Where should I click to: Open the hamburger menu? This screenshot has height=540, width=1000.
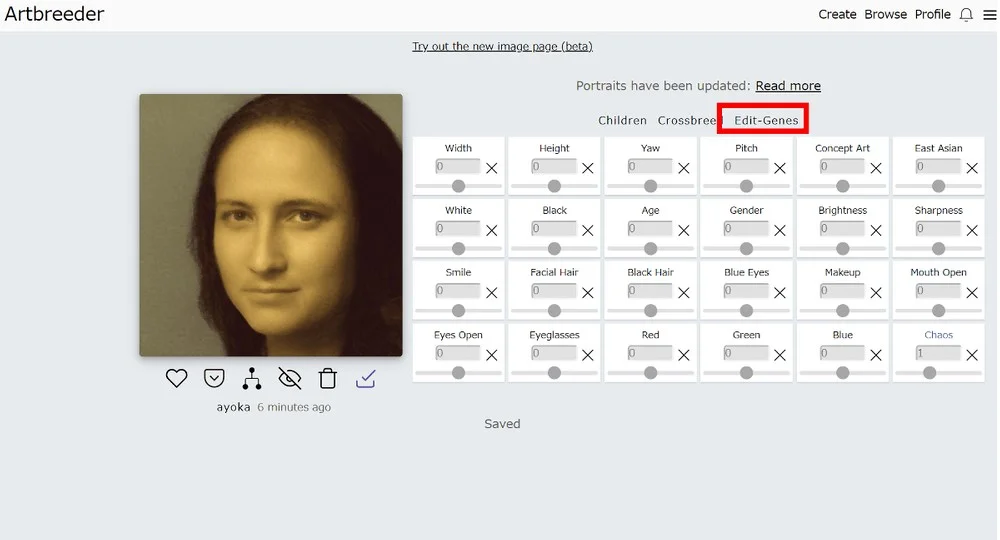(x=989, y=15)
